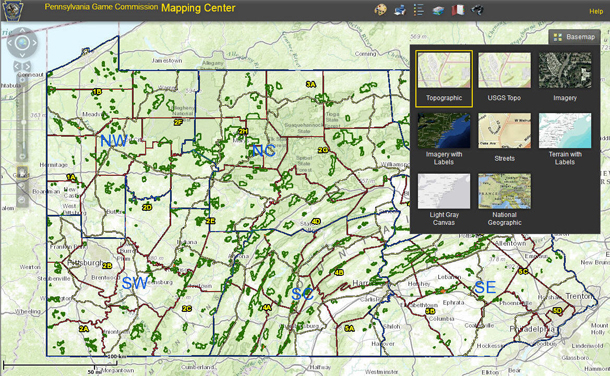Click the 3A wildlife unit label
This screenshot has width=610, height=376.
pyautogui.click(x=310, y=84)
